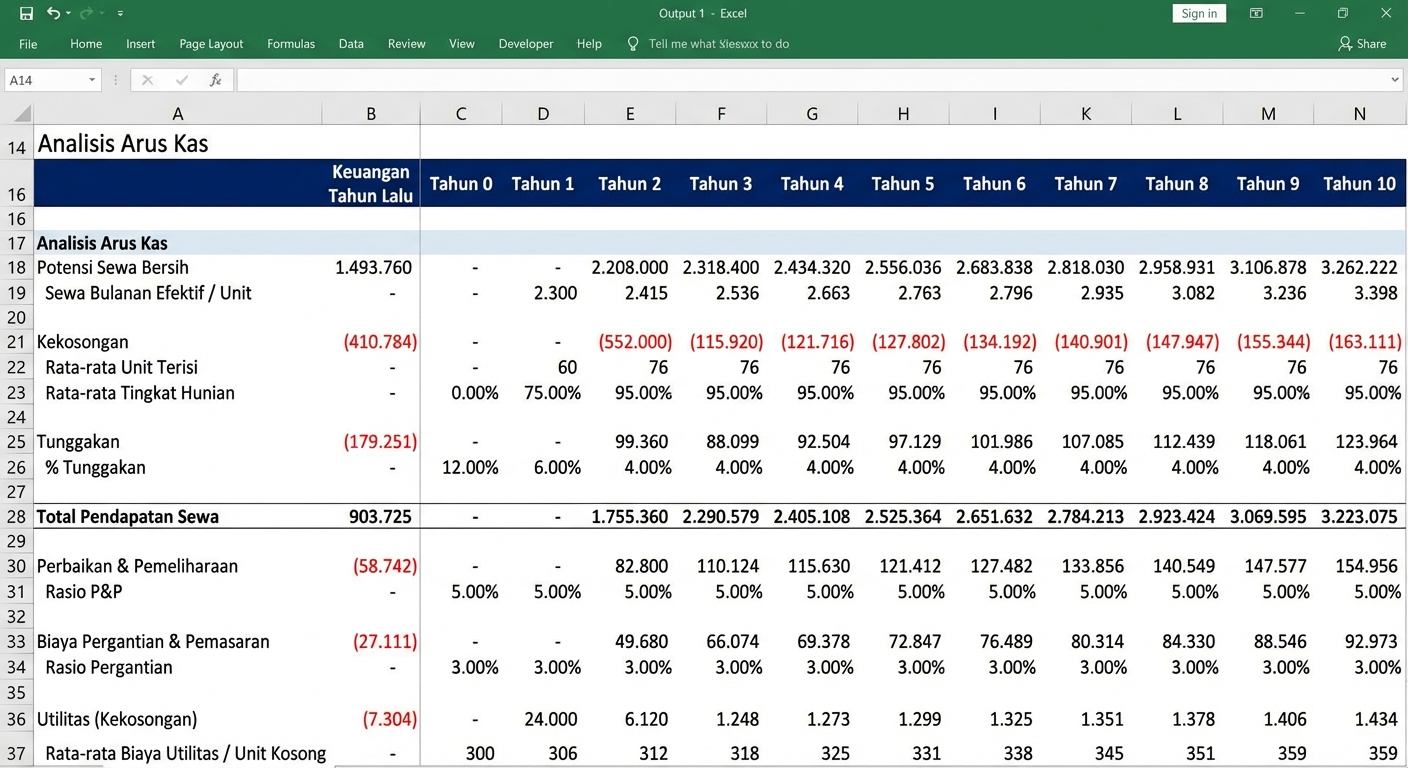Click the Sign in button

pyautogui.click(x=1198, y=13)
